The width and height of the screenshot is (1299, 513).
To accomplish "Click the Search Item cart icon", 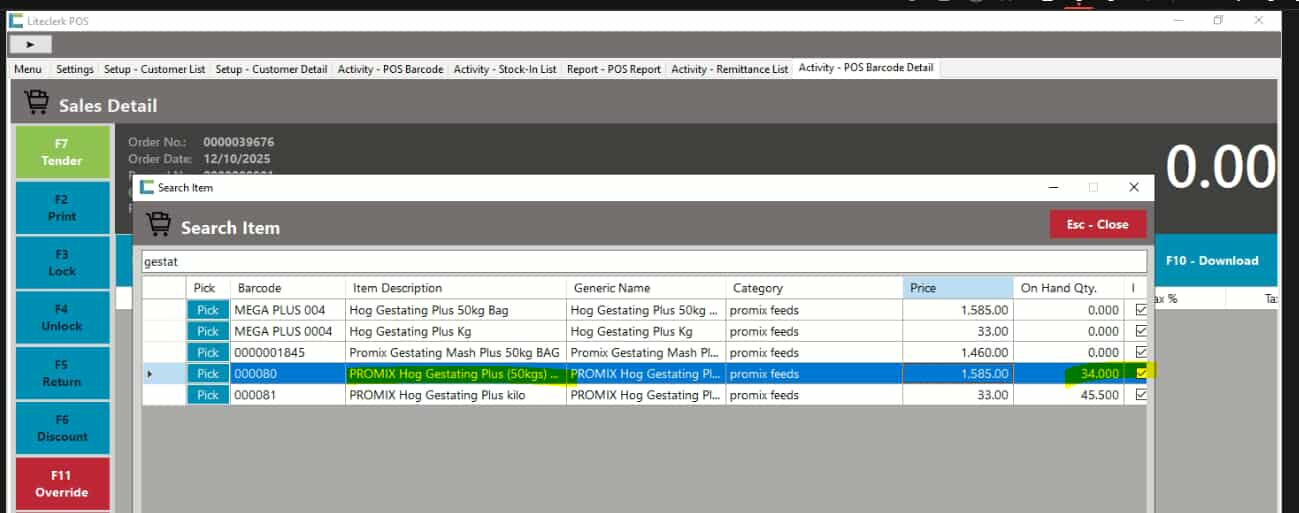I will (x=158, y=226).
